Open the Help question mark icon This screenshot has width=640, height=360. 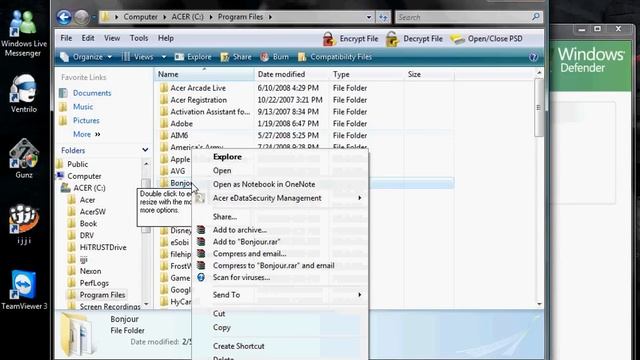(x=533, y=57)
